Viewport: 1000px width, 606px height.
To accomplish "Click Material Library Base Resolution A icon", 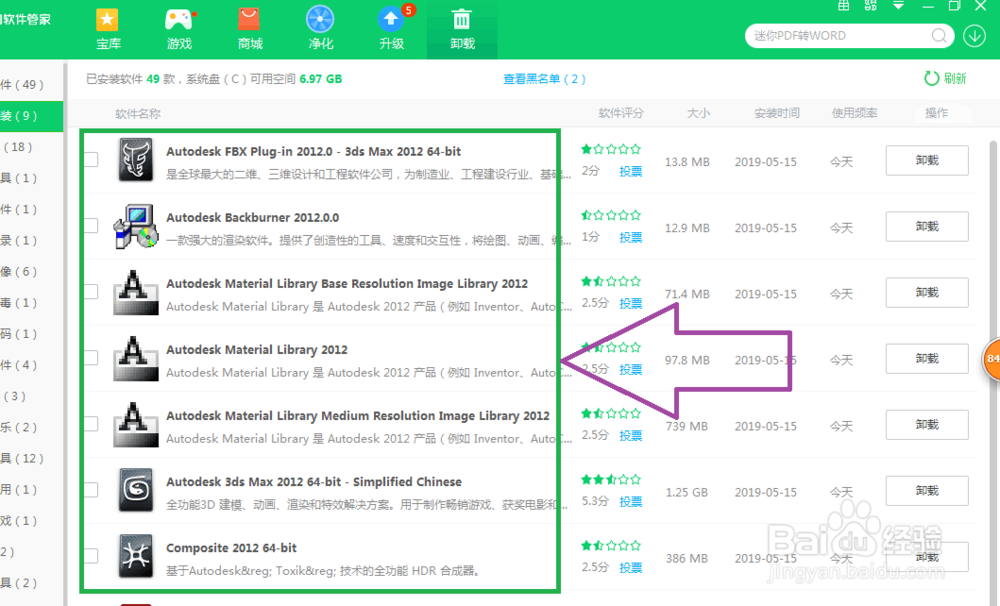I will 136,292.
